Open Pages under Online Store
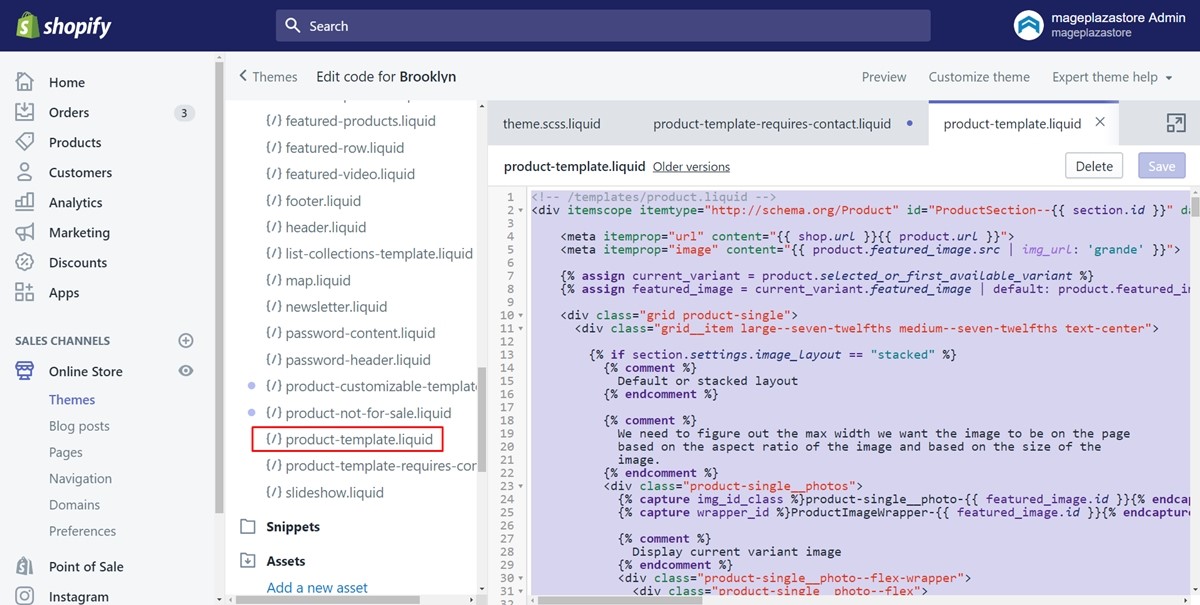The height and width of the screenshot is (605, 1200). coord(66,452)
